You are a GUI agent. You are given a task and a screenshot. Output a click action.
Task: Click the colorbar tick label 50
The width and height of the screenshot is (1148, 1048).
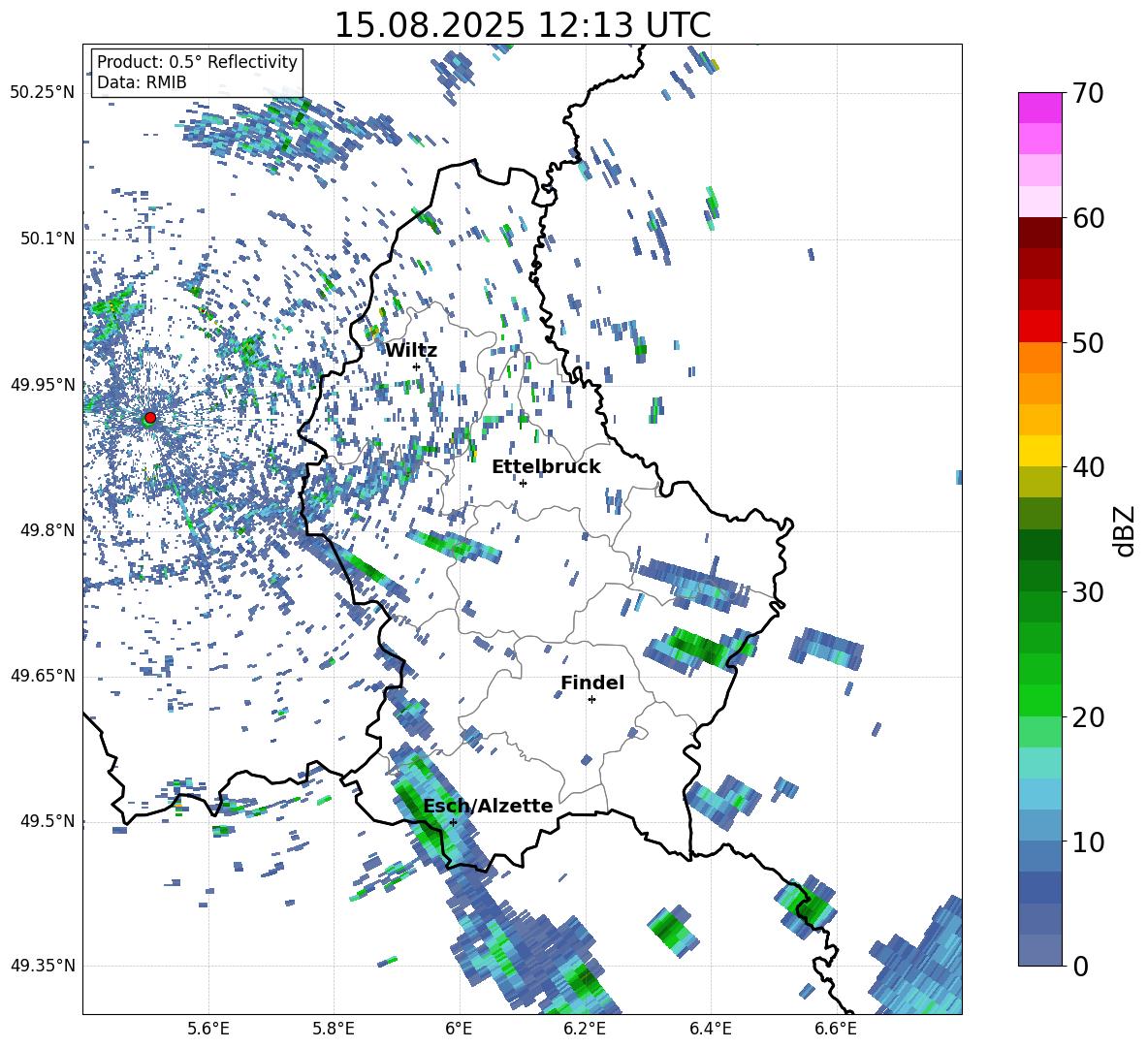coord(1089,343)
